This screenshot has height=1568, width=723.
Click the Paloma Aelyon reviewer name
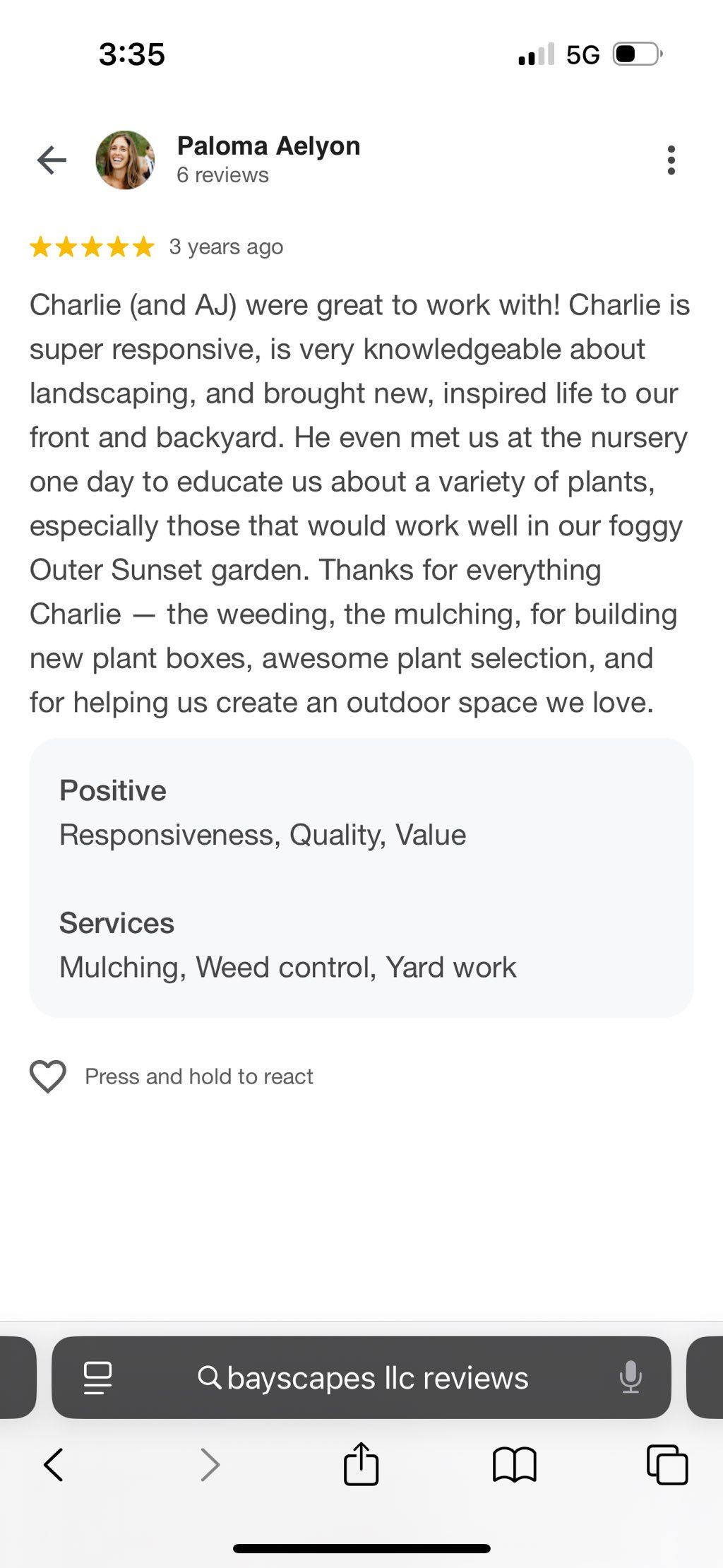click(x=269, y=146)
